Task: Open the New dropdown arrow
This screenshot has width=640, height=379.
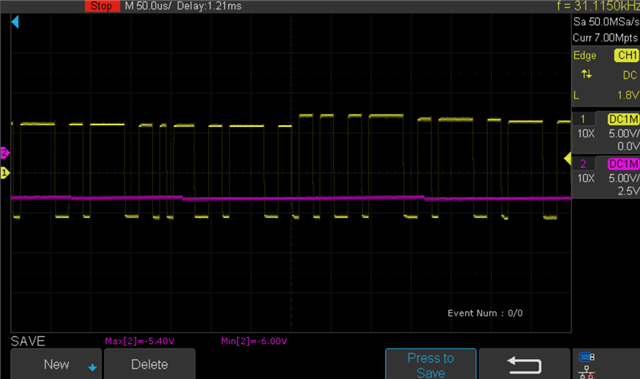Action: (93, 368)
